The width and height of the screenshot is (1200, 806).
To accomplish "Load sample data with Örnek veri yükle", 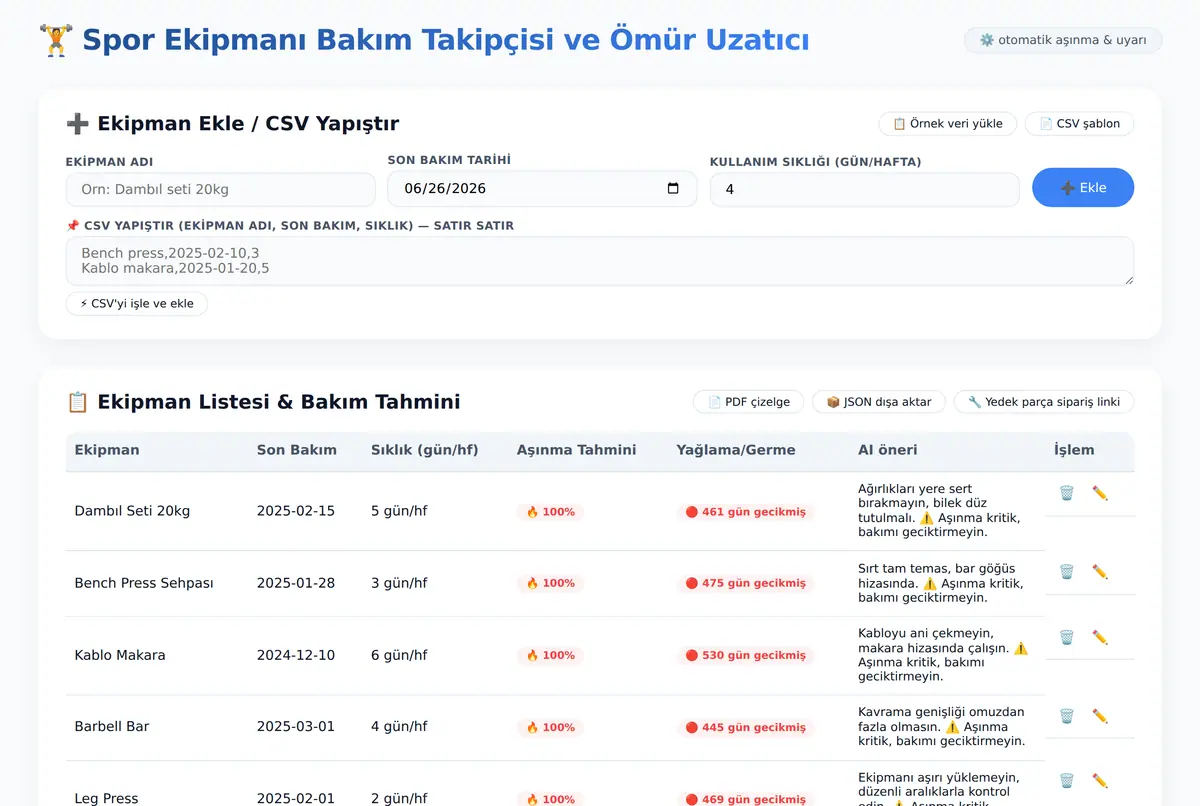I will point(948,124).
